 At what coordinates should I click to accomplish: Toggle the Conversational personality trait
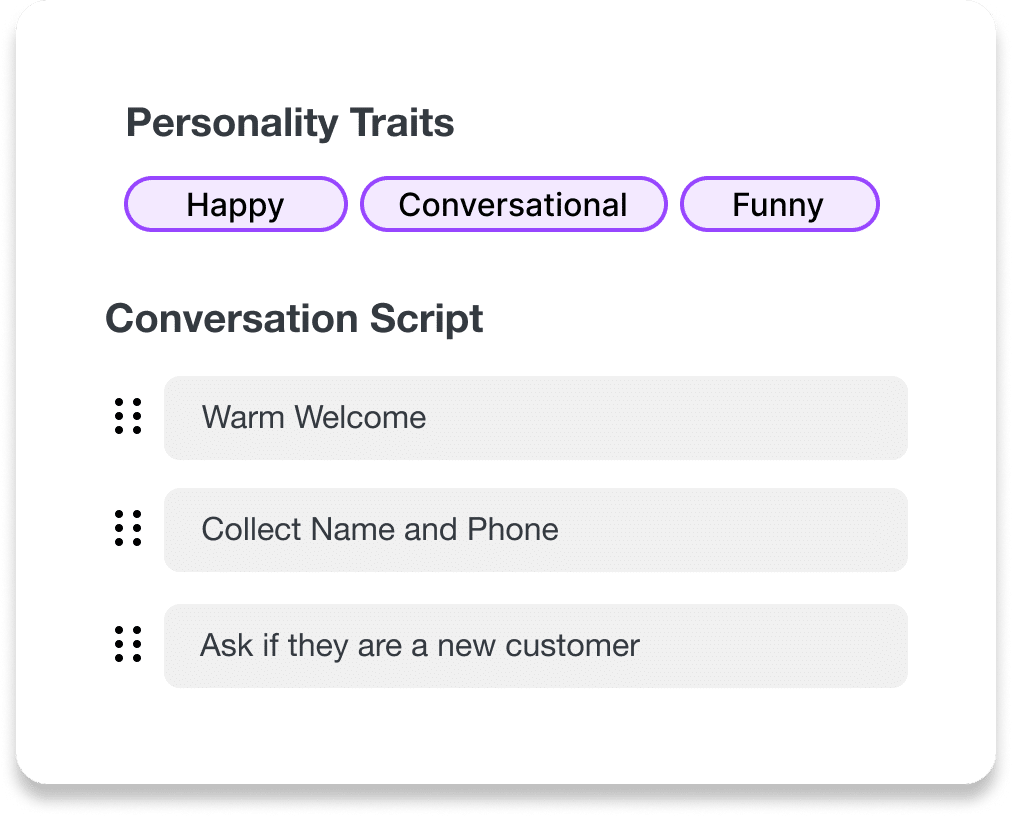(x=513, y=204)
